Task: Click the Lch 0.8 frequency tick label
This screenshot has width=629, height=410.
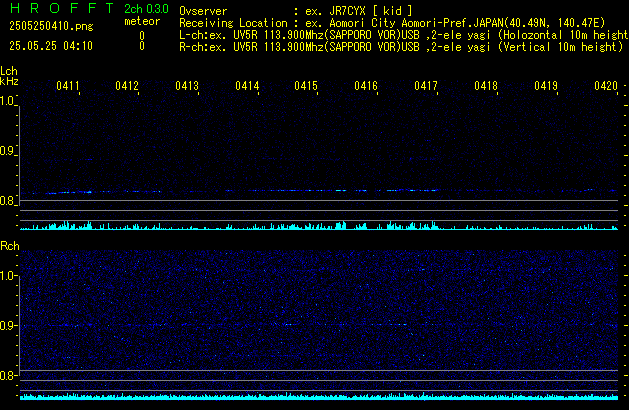Action: (x=7, y=201)
